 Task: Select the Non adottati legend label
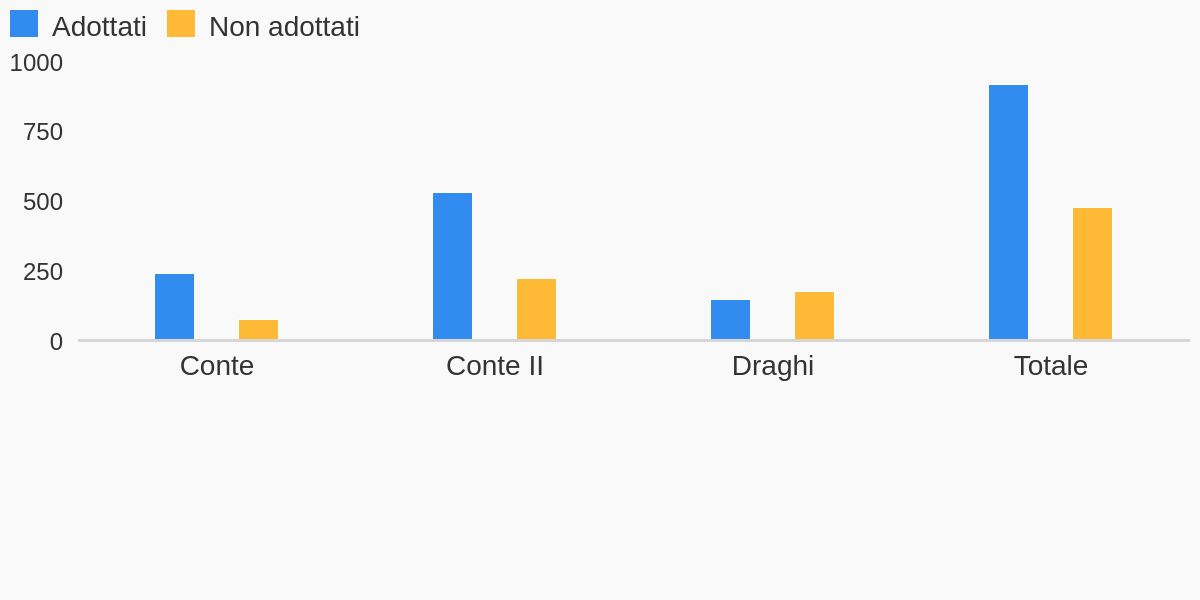point(284,27)
